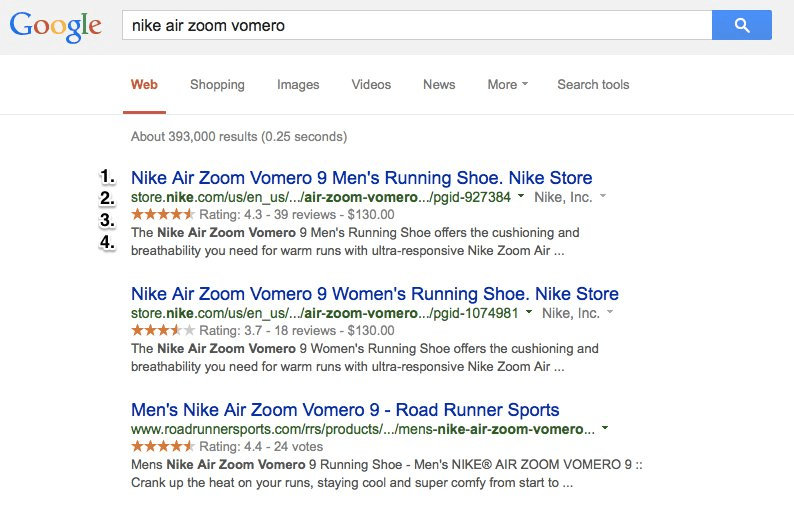Go to Google logo home
Screen dimensions: 794x511
(x=56, y=27)
